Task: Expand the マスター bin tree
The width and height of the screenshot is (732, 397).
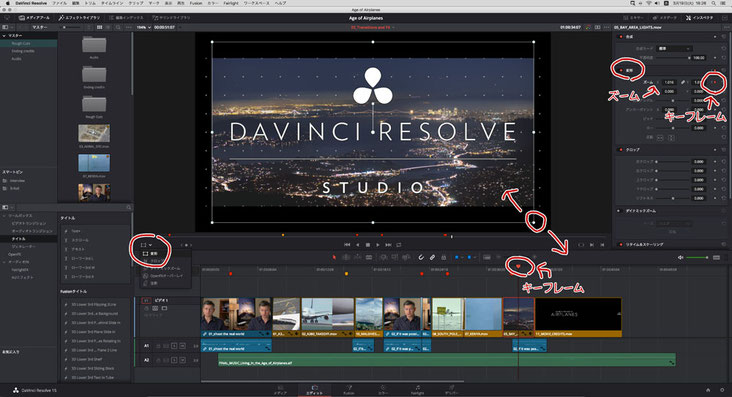Action: point(5,35)
